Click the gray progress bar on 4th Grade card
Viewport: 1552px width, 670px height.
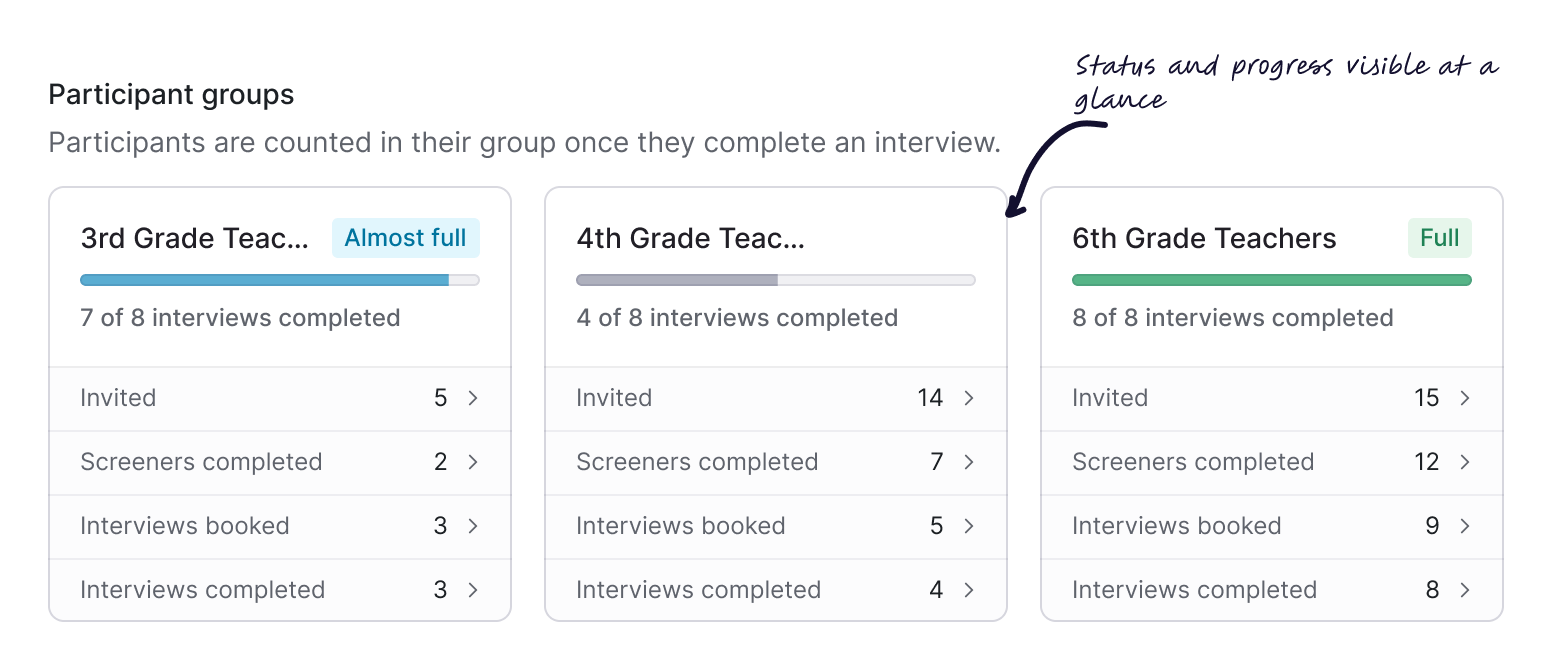(680, 280)
